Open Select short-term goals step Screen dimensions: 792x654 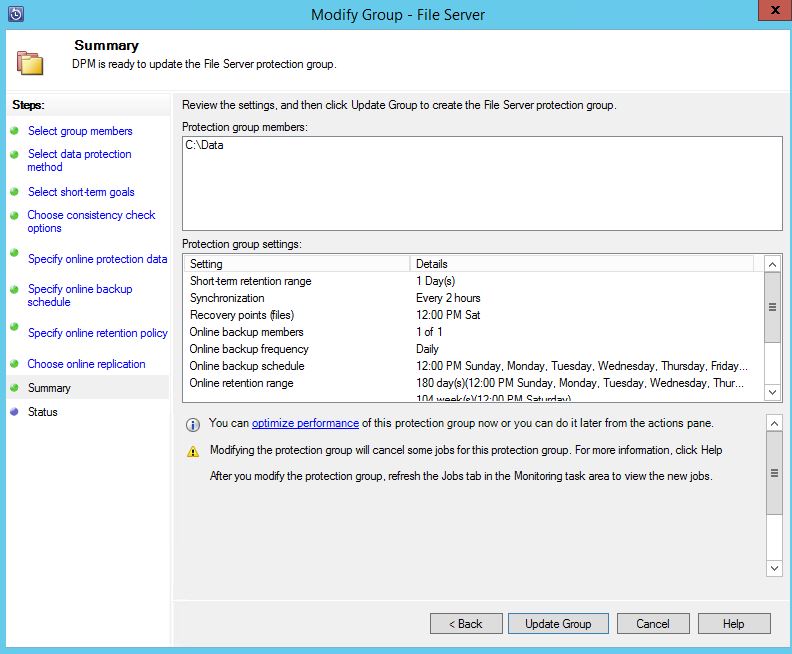81,192
